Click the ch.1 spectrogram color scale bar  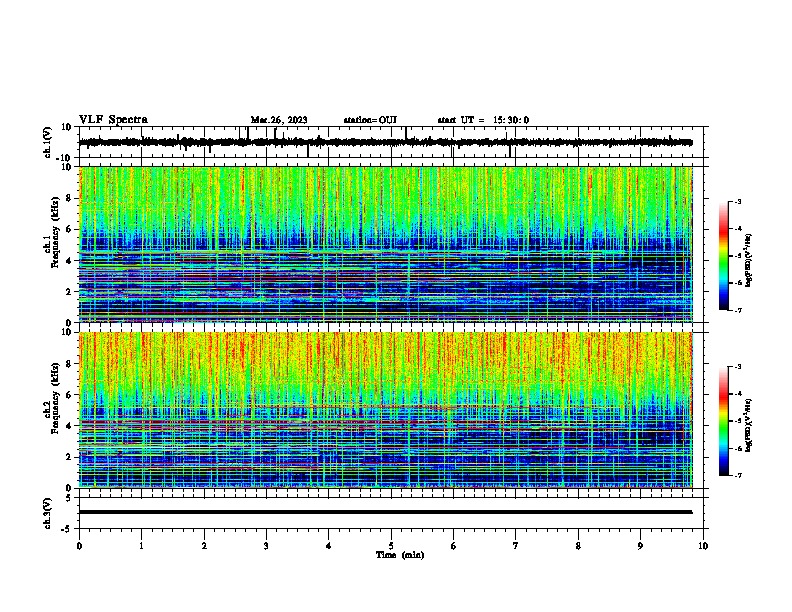(723, 256)
